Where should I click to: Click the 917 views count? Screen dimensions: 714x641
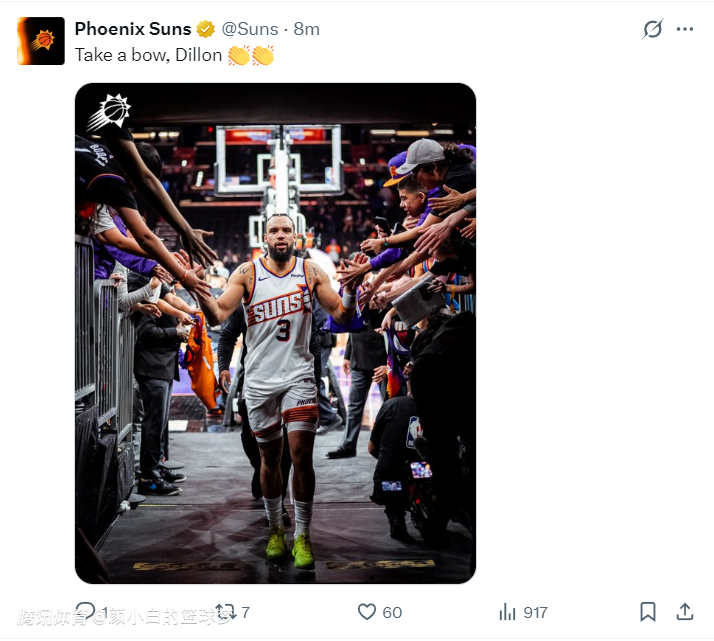tap(535, 612)
